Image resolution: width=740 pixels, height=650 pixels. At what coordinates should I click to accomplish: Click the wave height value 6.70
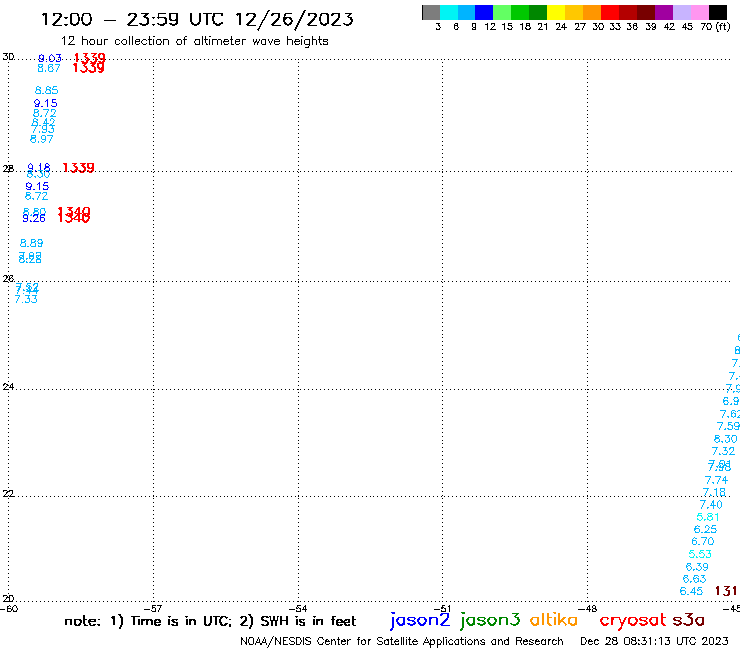pos(703,541)
